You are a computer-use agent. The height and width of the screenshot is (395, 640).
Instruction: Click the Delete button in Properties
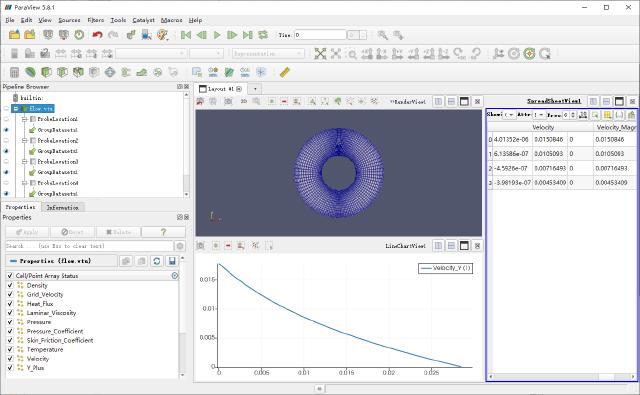click(118, 232)
